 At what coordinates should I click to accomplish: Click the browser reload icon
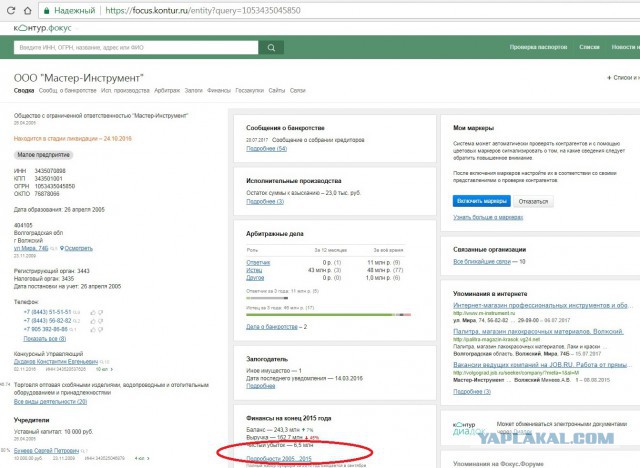pos(11,11)
